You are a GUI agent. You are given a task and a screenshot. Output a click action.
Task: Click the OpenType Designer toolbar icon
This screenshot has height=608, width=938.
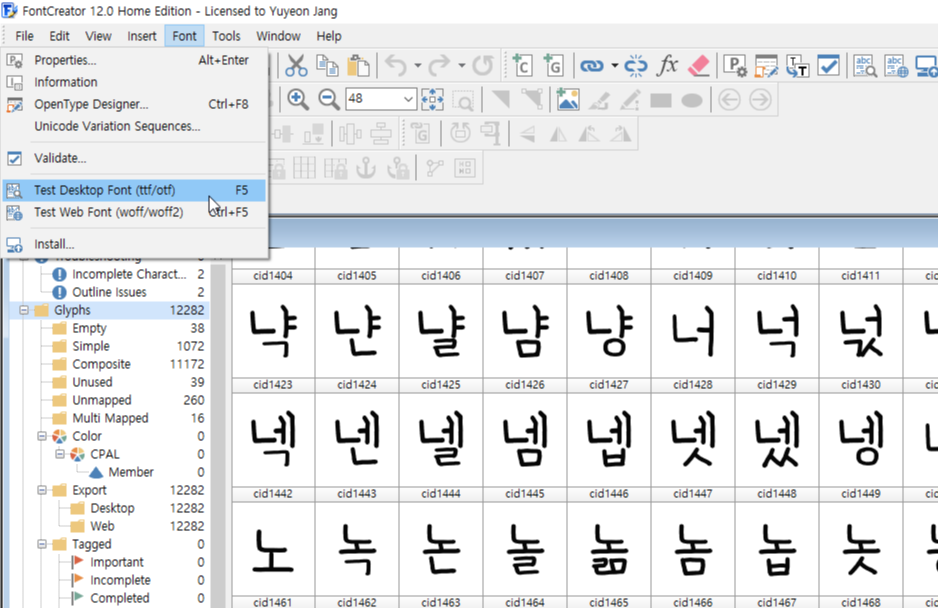tap(766, 66)
